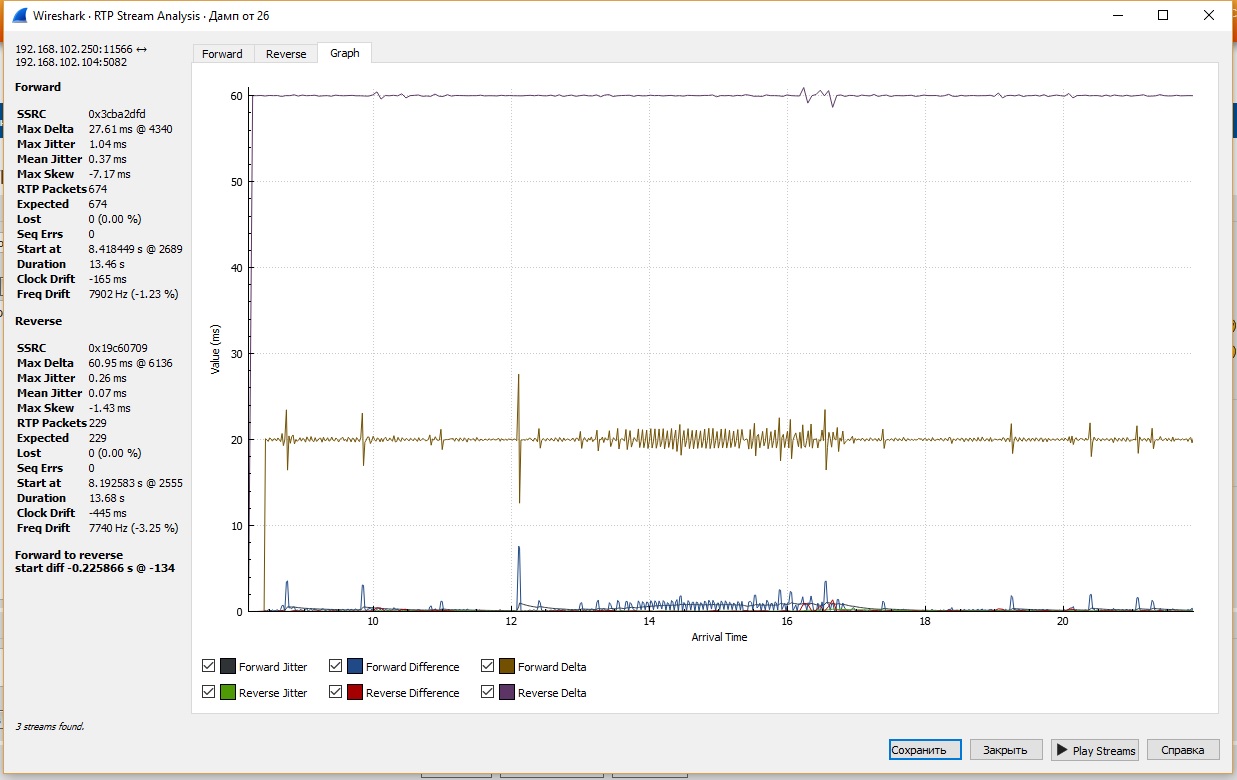Click the blue Forward Difference color swatch

click(x=355, y=666)
